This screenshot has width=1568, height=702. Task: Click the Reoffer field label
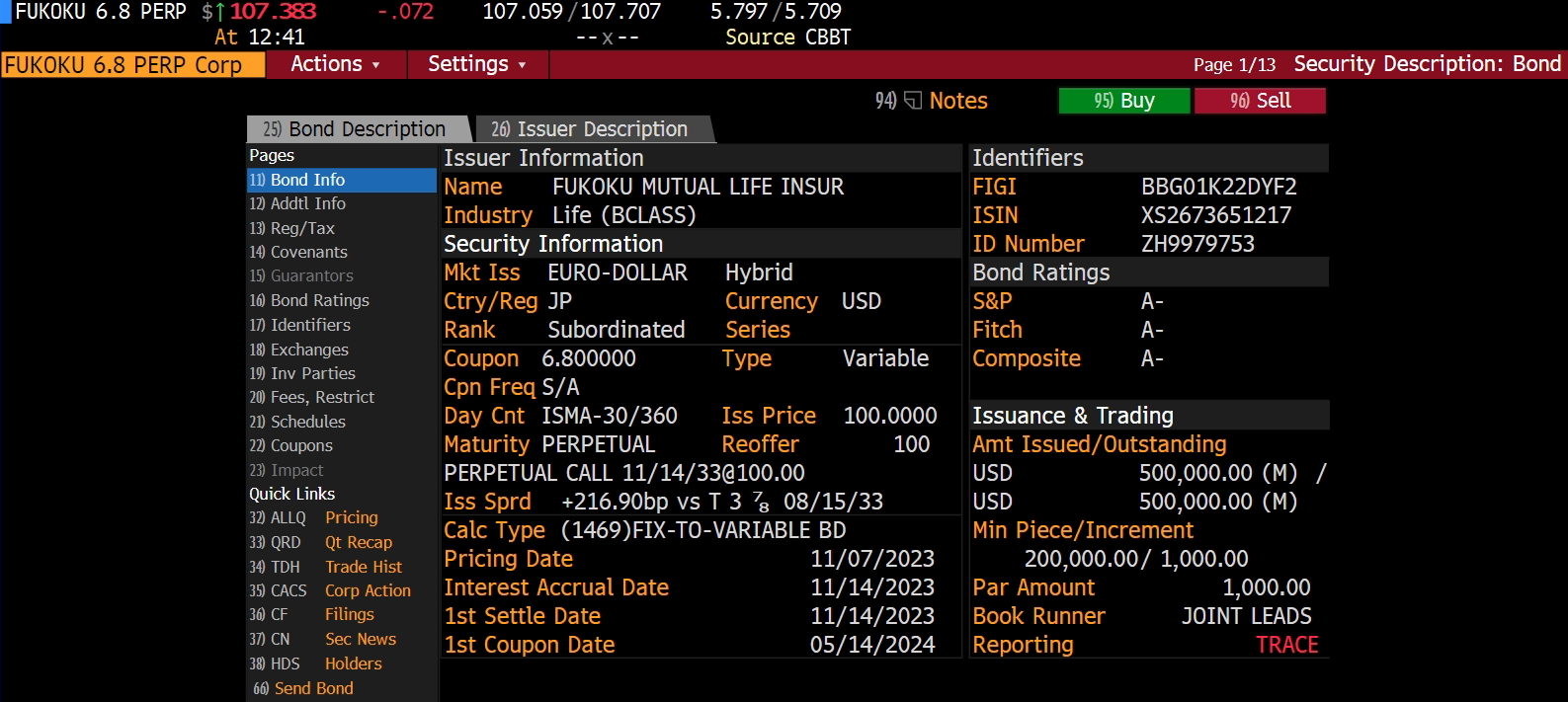pyautogui.click(x=761, y=444)
